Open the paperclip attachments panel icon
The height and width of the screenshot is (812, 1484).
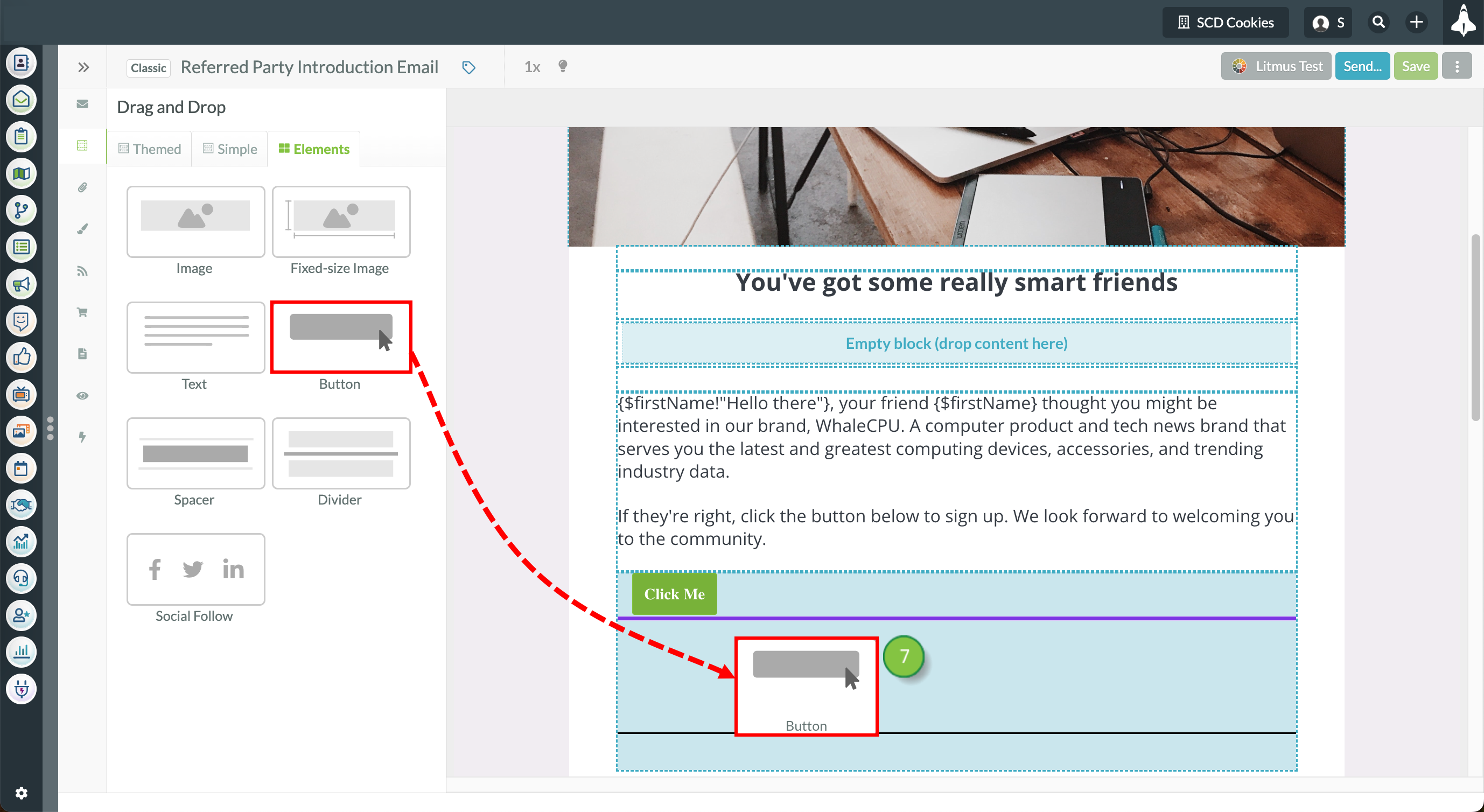[x=82, y=187]
